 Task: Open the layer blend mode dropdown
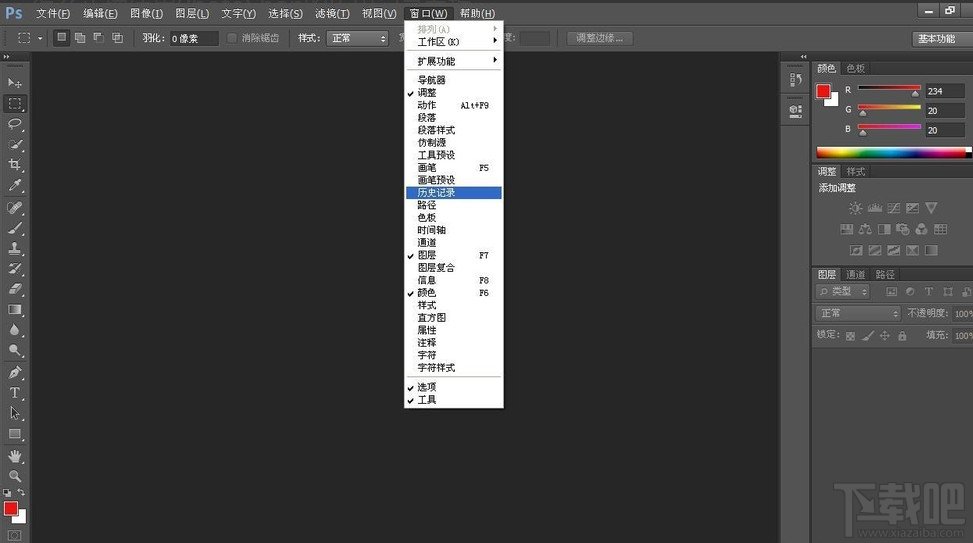click(x=858, y=313)
